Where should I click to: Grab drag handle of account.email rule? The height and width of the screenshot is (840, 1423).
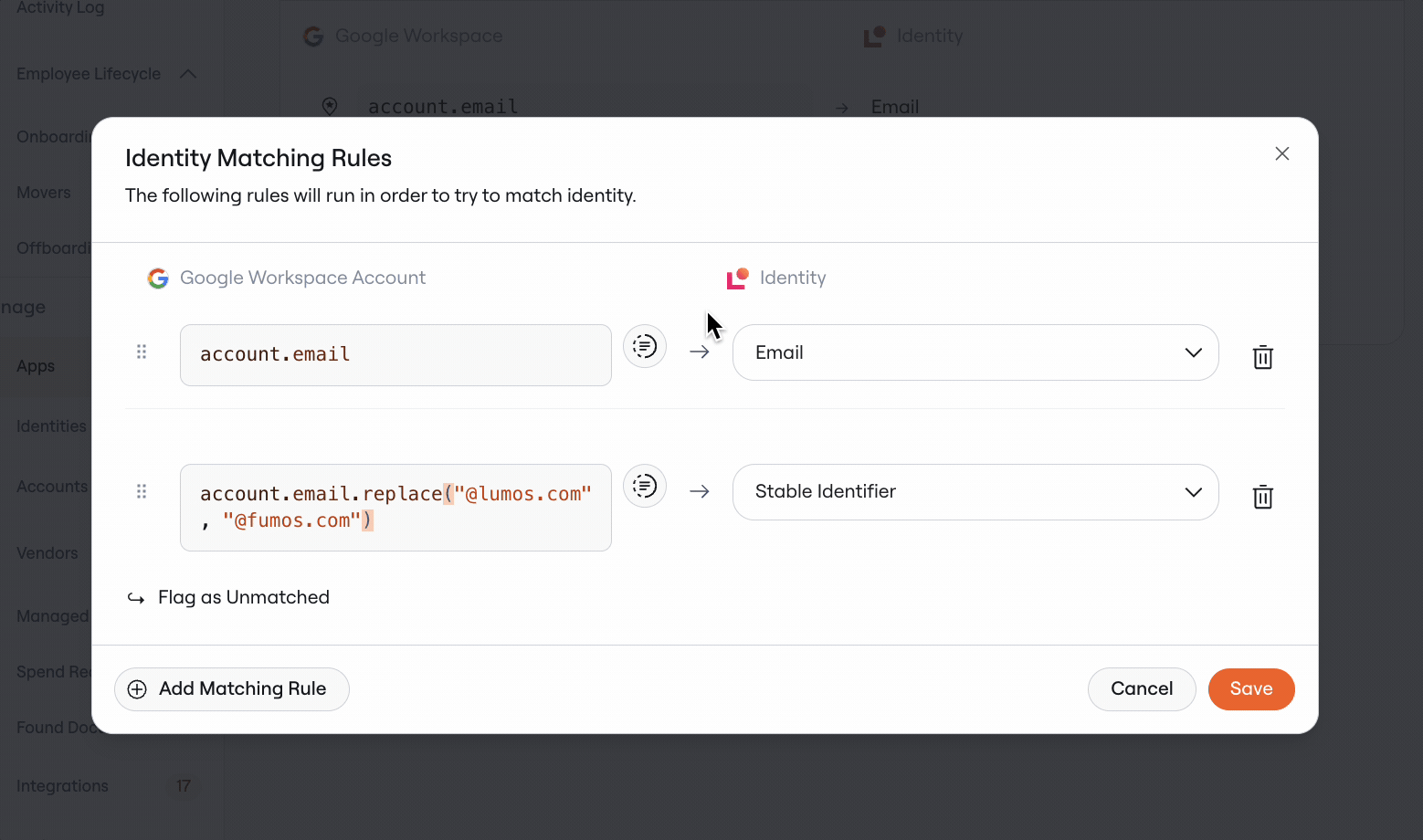coord(142,352)
